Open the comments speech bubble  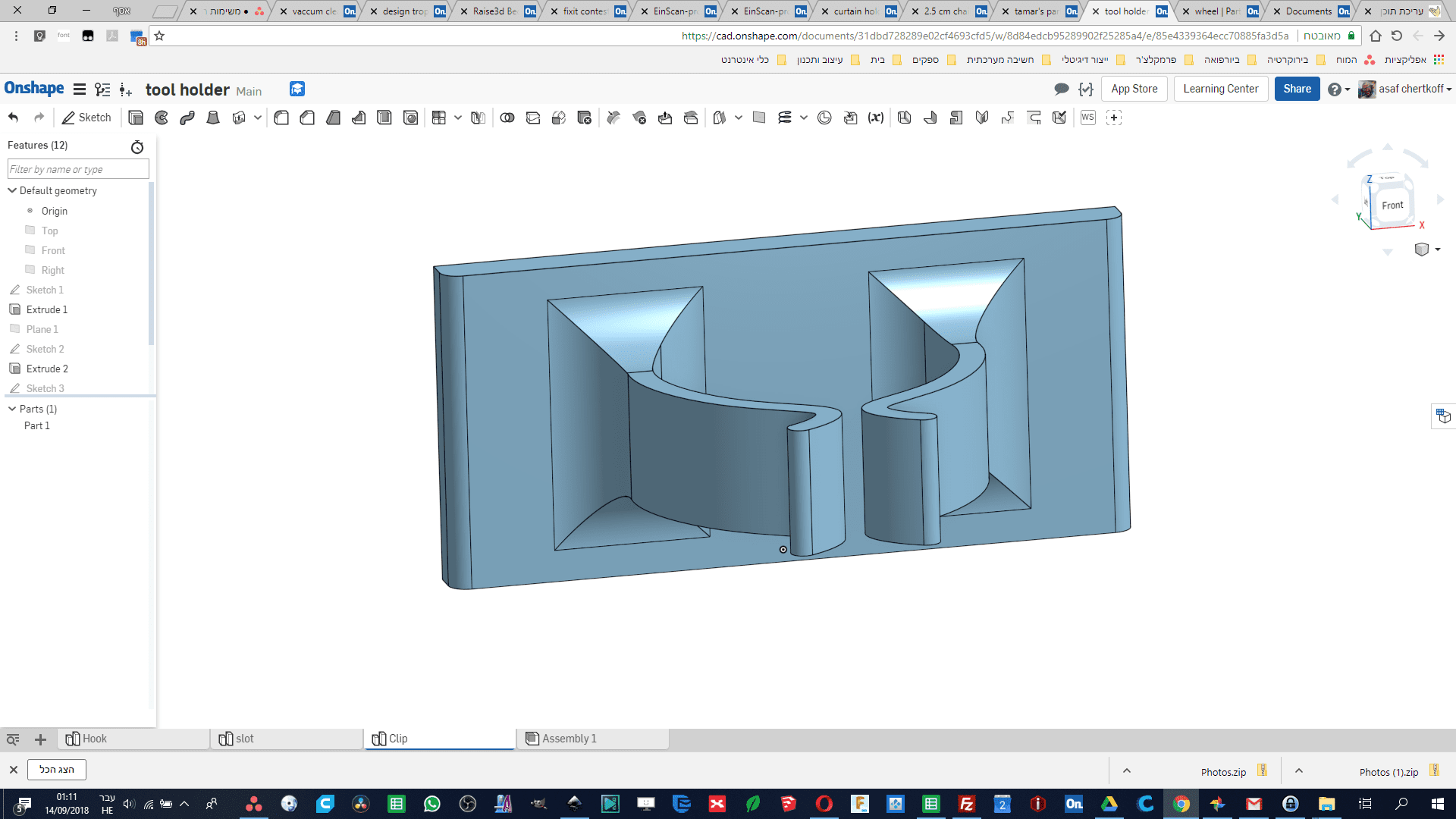coord(1062,89)
